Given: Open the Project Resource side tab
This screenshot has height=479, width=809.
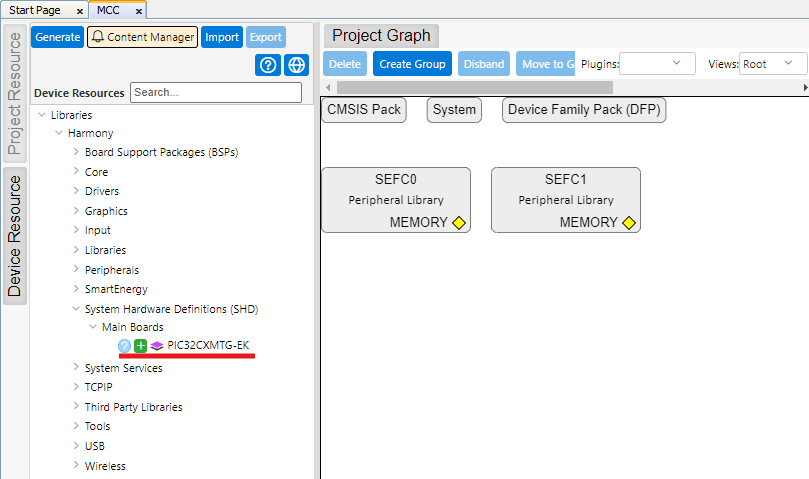Looking at the screenshot, I should pos(14,94).
